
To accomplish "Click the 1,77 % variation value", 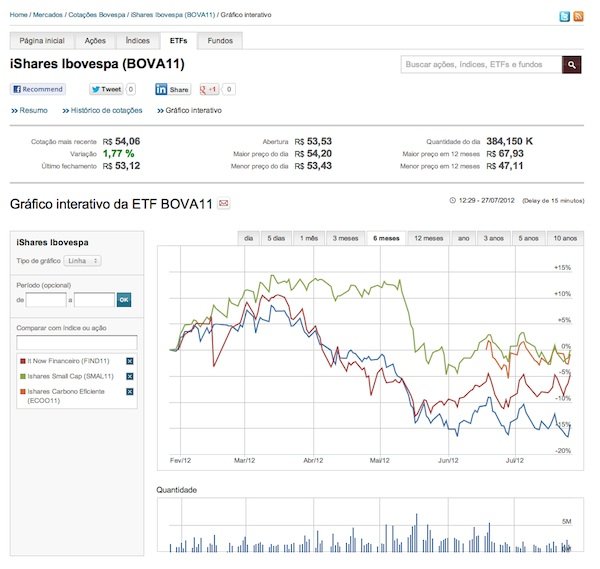I will (119, 153).
